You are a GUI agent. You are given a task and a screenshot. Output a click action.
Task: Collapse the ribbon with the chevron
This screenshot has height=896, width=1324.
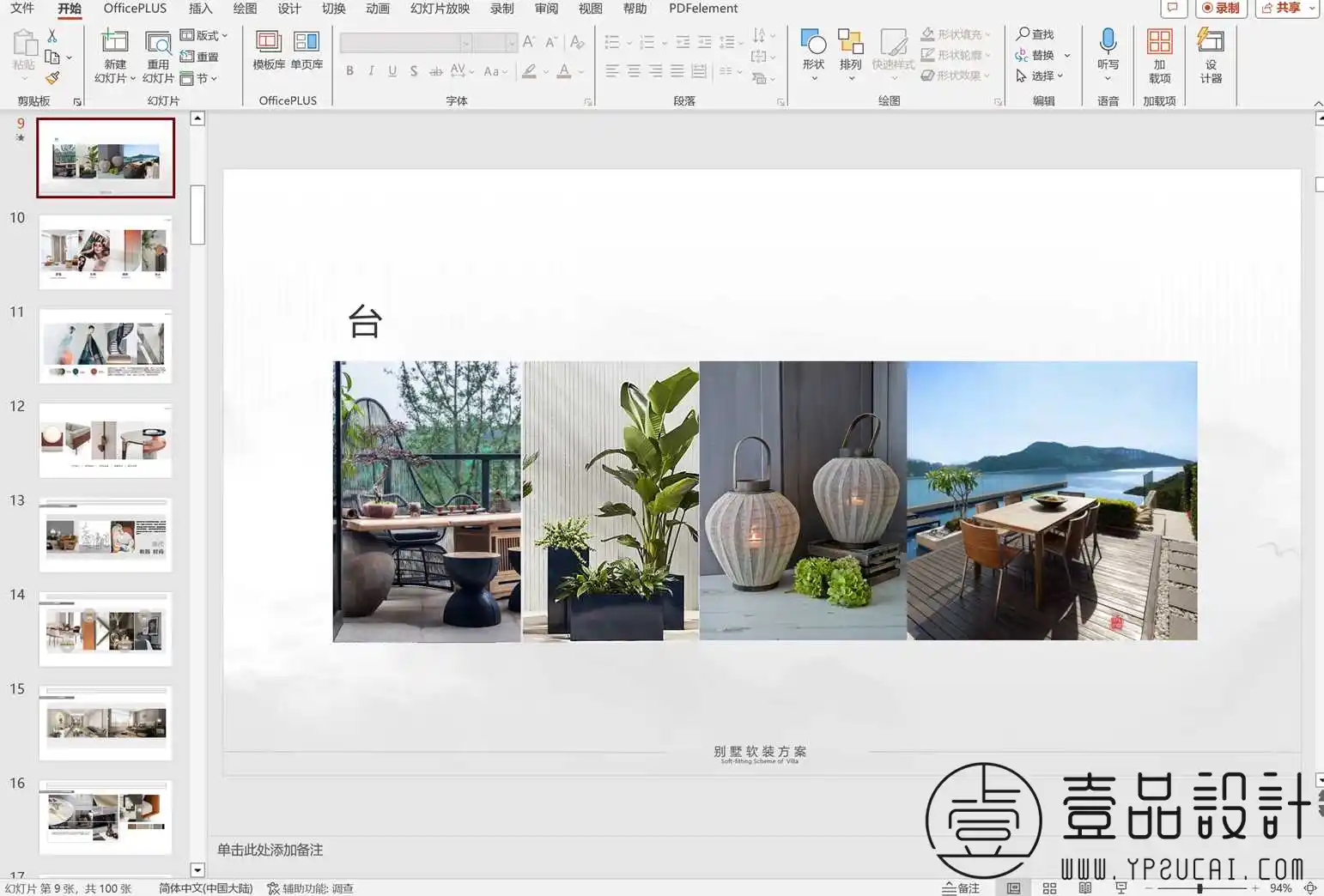(x=1318, y=104)
